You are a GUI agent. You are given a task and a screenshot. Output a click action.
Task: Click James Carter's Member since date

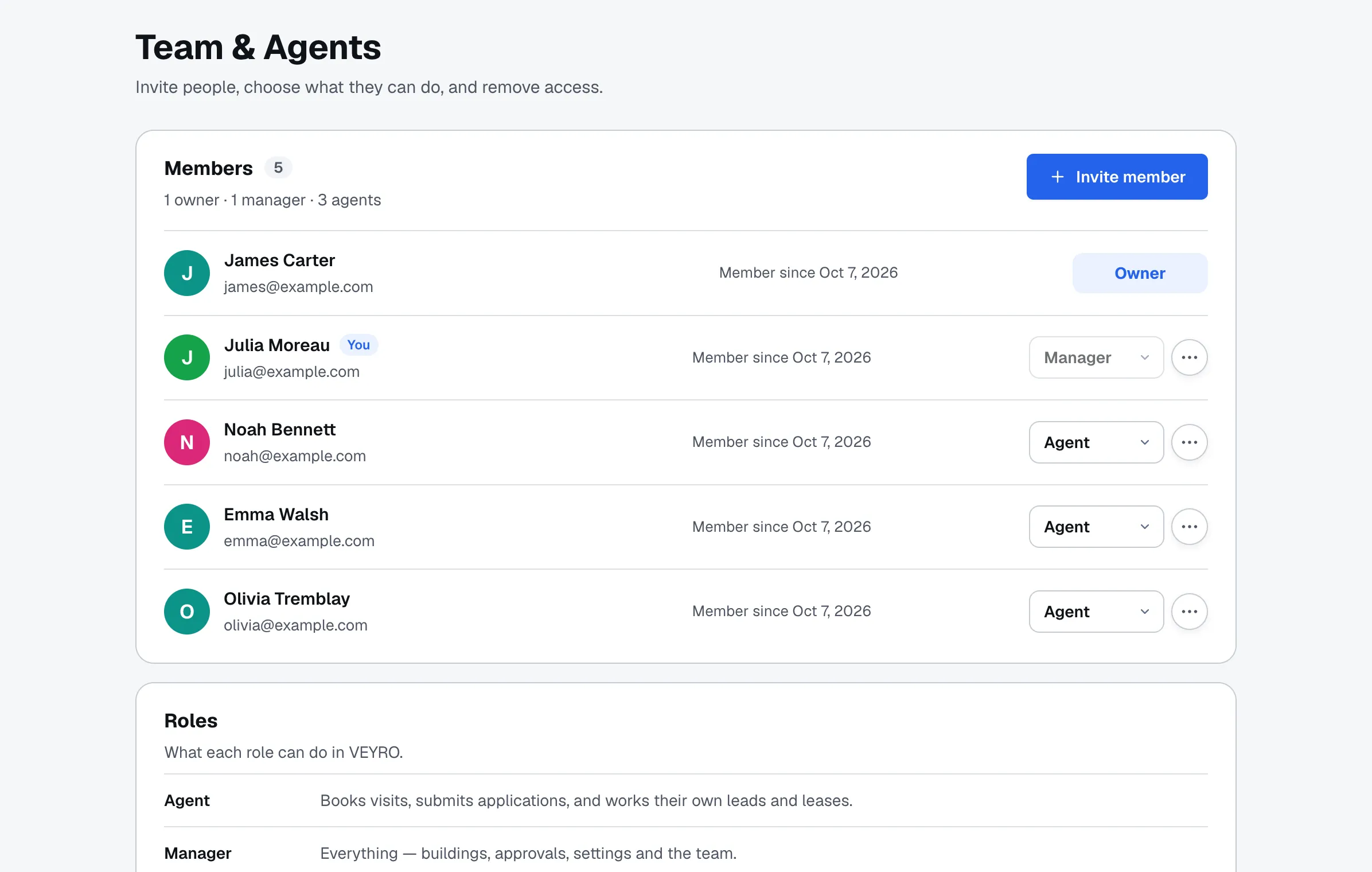pyautogui.click(x=808, y=272)
